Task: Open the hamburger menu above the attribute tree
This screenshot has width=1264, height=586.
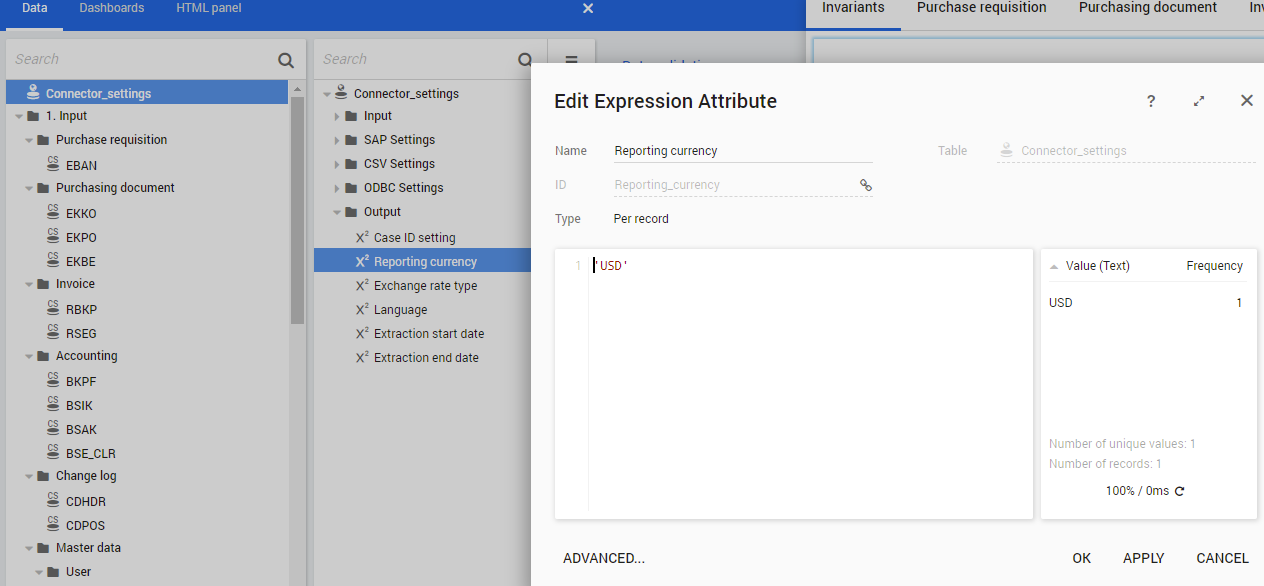Action: tap(572, 60)
